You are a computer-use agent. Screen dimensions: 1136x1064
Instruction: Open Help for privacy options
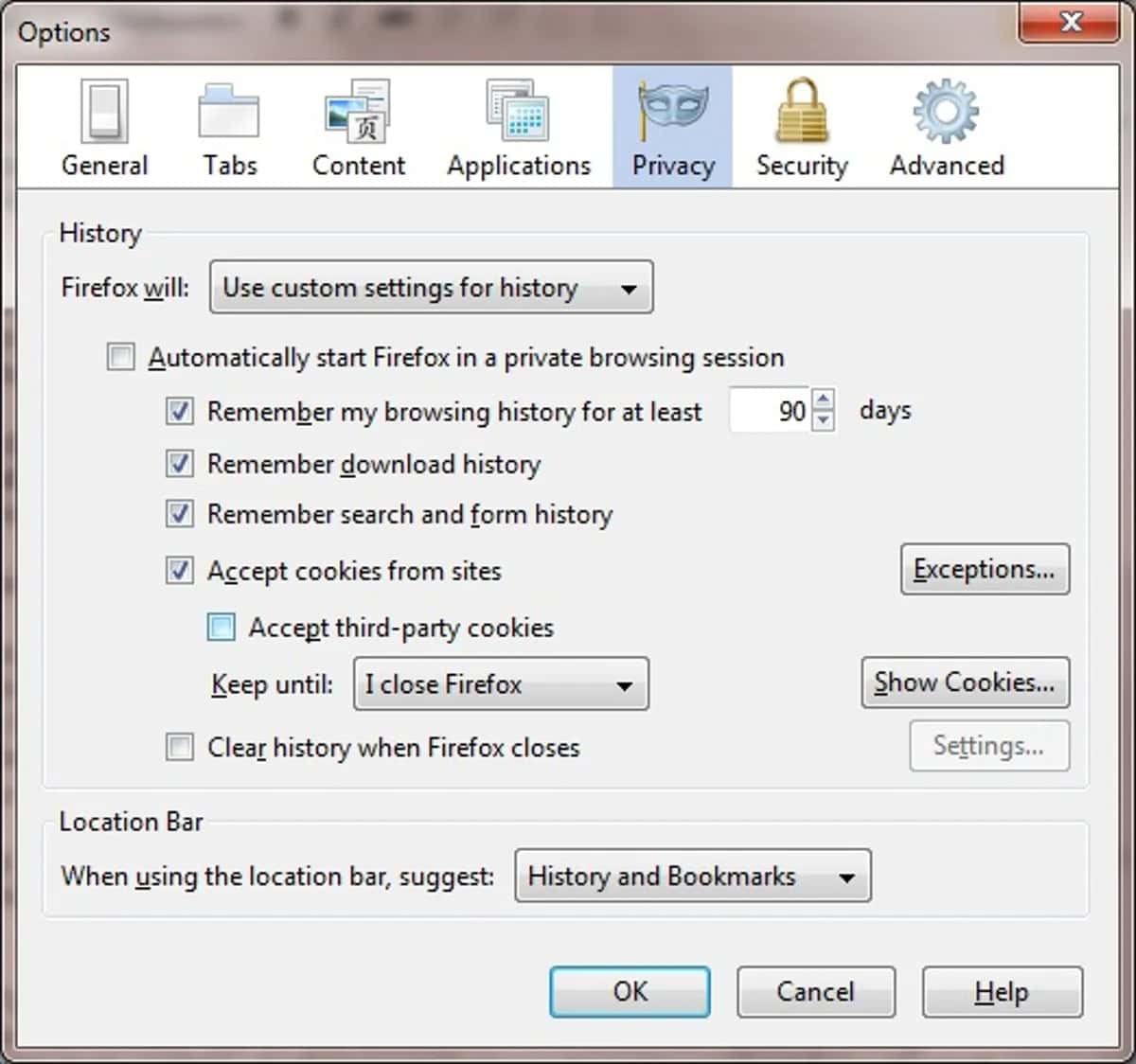pos(1002,991)
